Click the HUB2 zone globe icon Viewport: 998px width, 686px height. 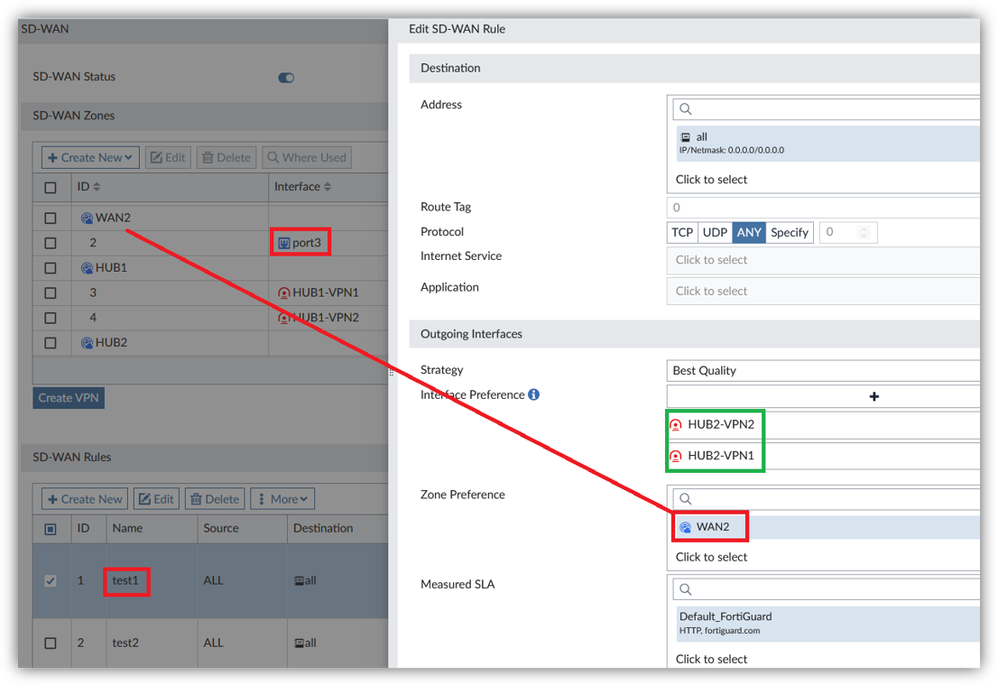coord(87,343)
